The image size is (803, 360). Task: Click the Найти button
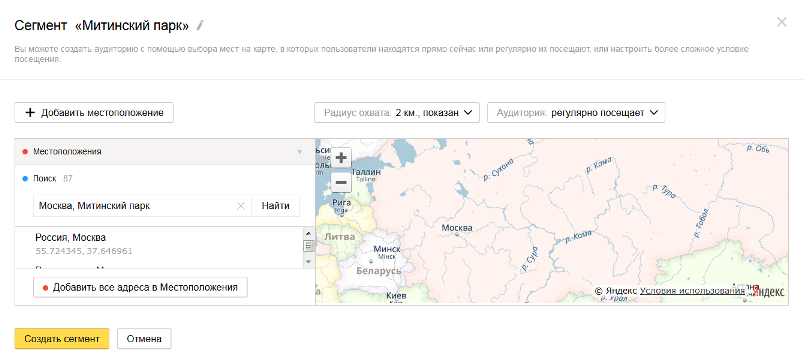pyautogui.click(x=276, y=206)
